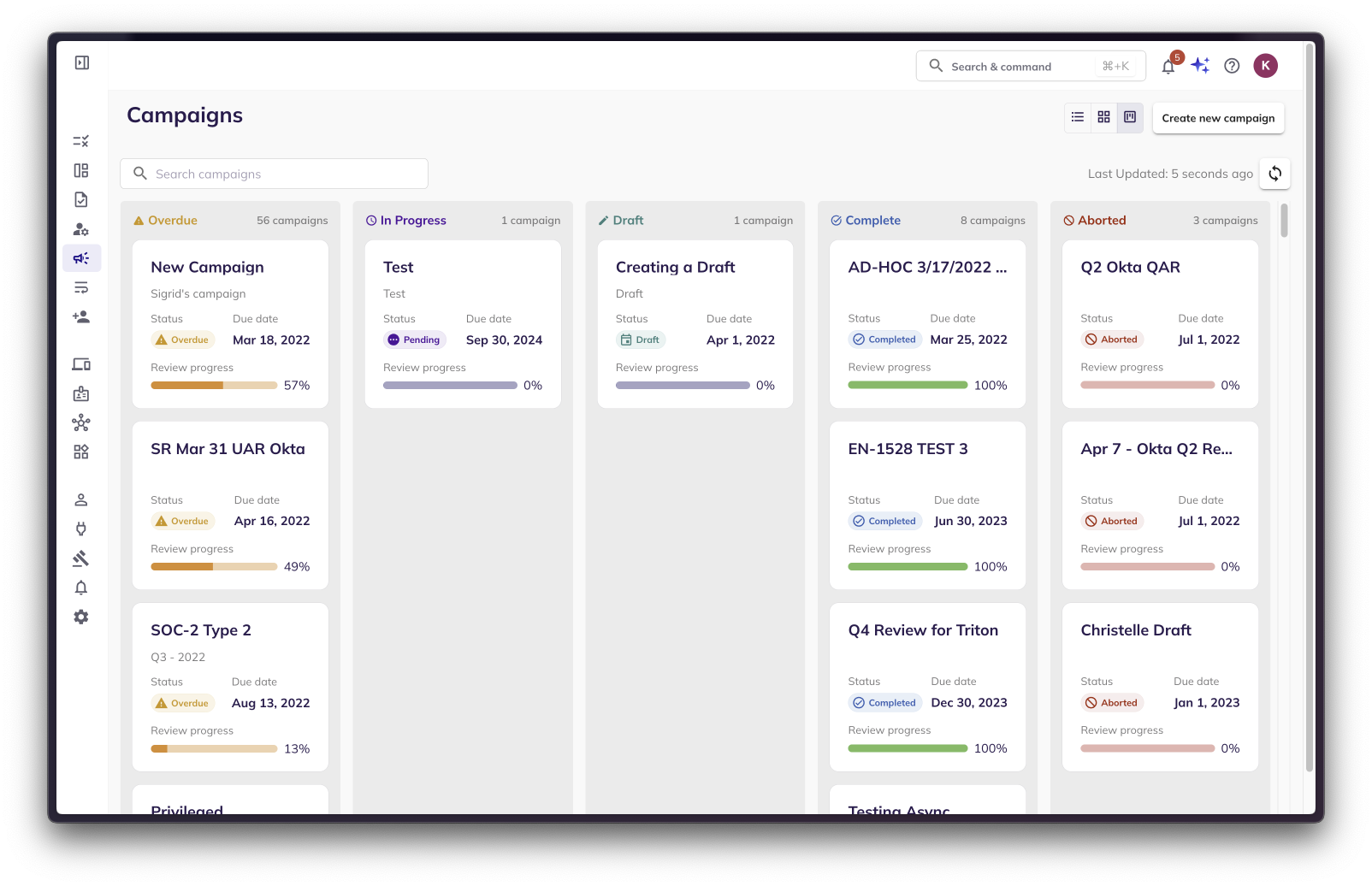Screen dimensions: 1372x886
Task: Open the SOC-2 Type 2 campaign card
Action: (x=231, y=688)
